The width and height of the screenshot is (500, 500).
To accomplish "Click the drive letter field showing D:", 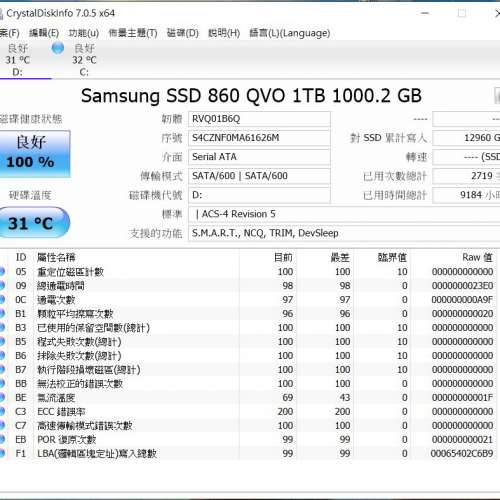I will (x=259, y=195).
